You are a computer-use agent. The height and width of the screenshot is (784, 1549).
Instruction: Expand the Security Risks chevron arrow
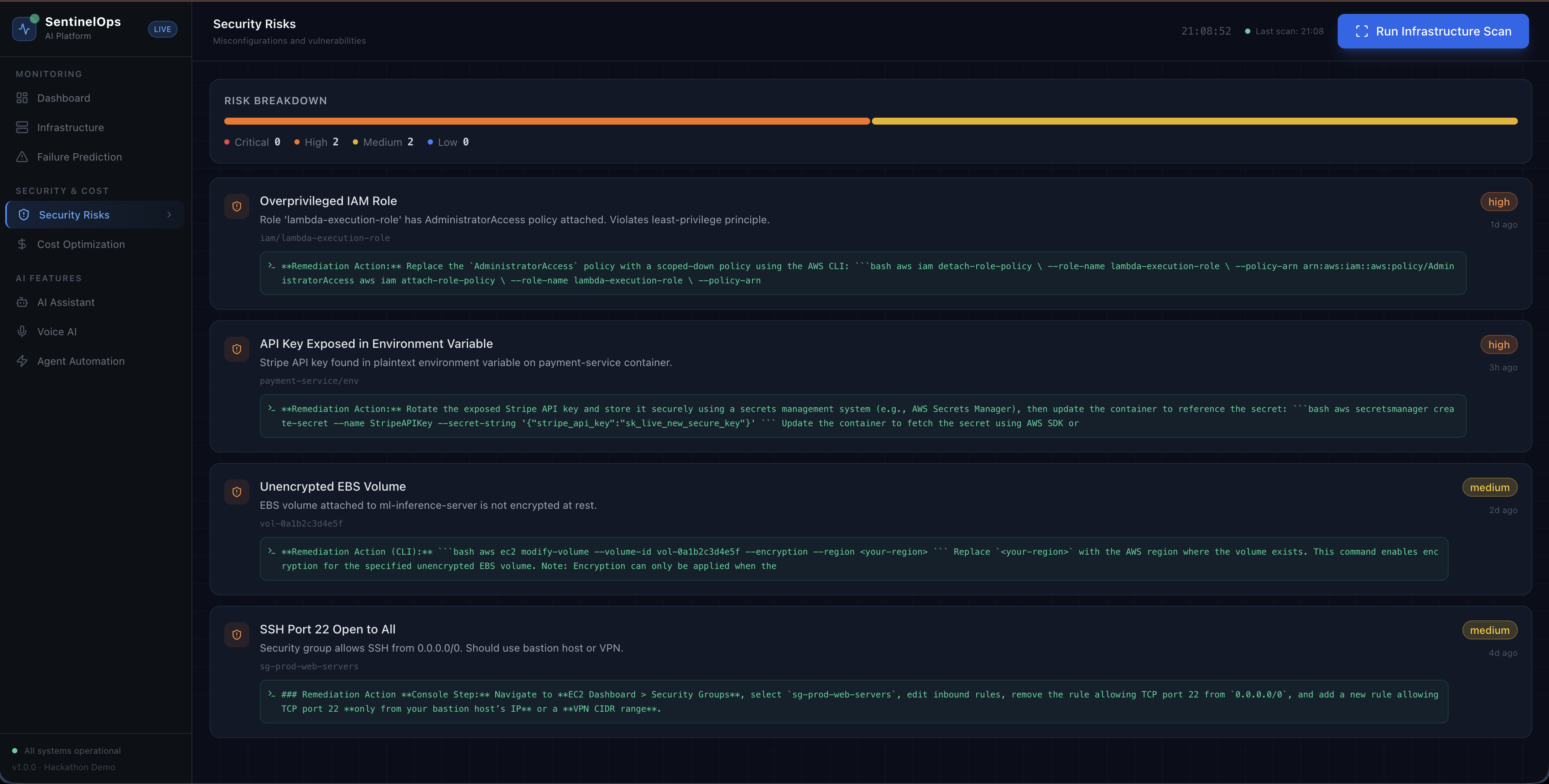(x=169, y=215)
